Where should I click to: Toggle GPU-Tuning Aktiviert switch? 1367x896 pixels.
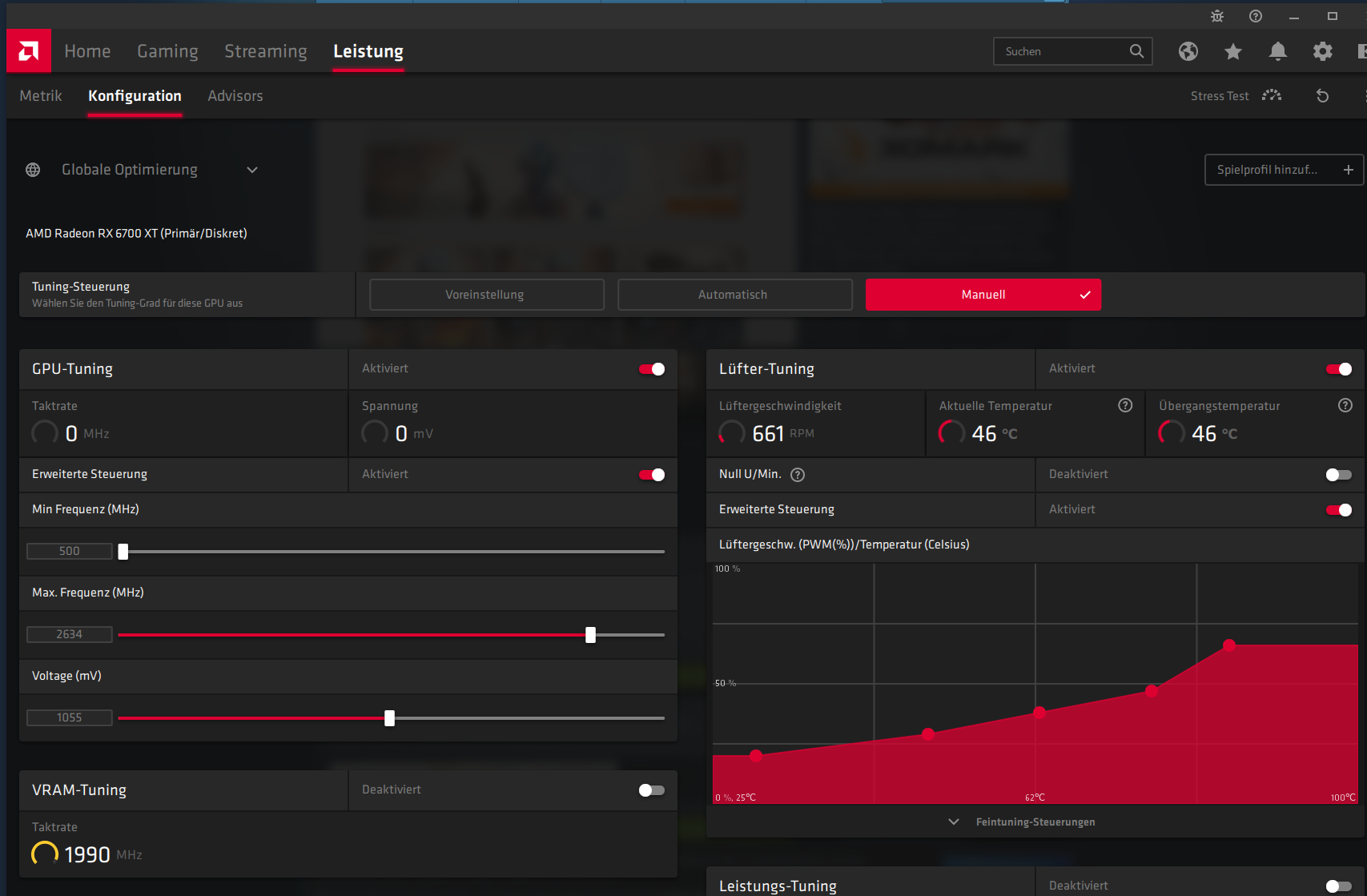click(x=652, y=369)
